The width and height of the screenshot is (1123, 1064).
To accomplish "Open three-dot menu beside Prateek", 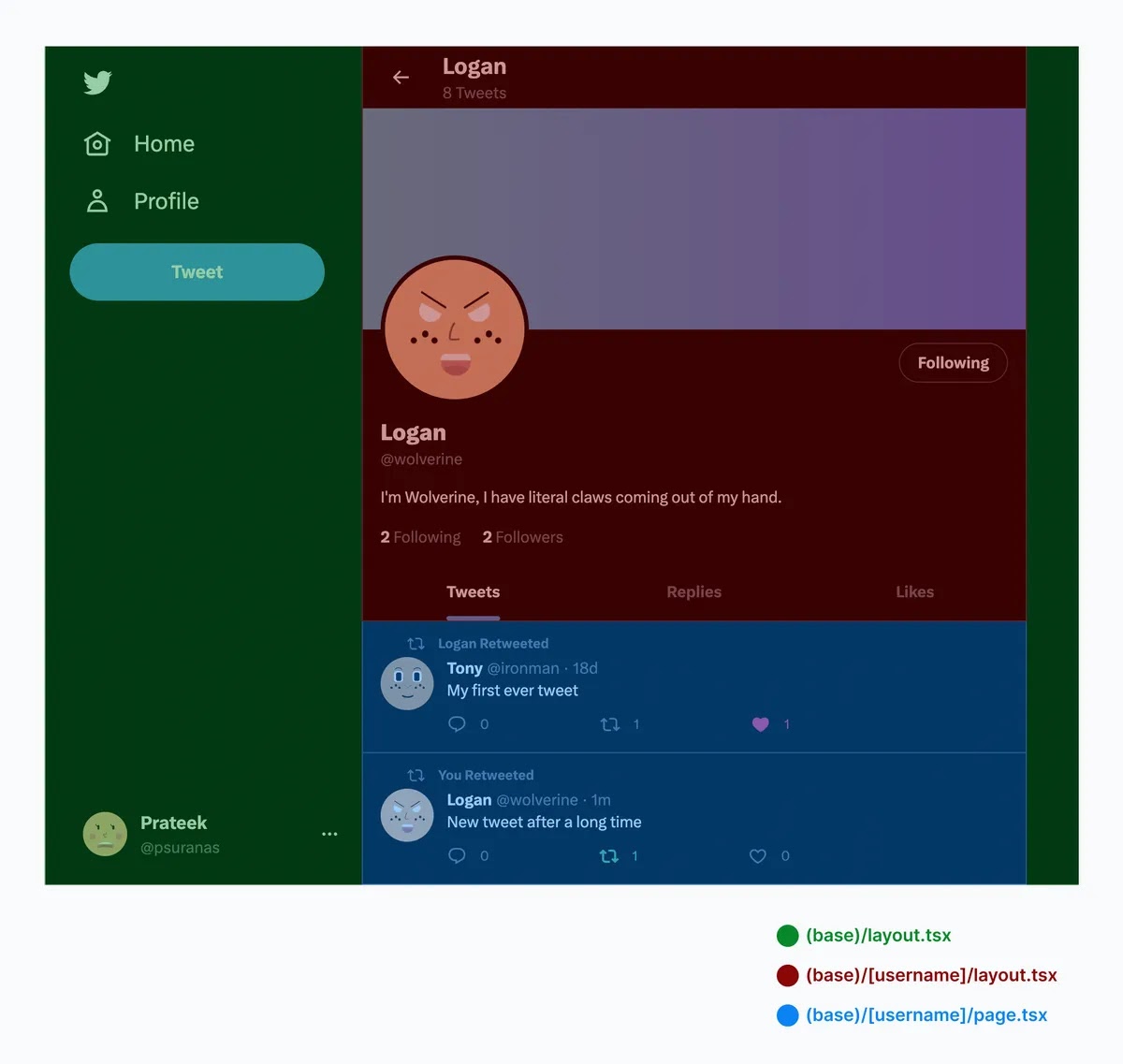I will point(329,834).
